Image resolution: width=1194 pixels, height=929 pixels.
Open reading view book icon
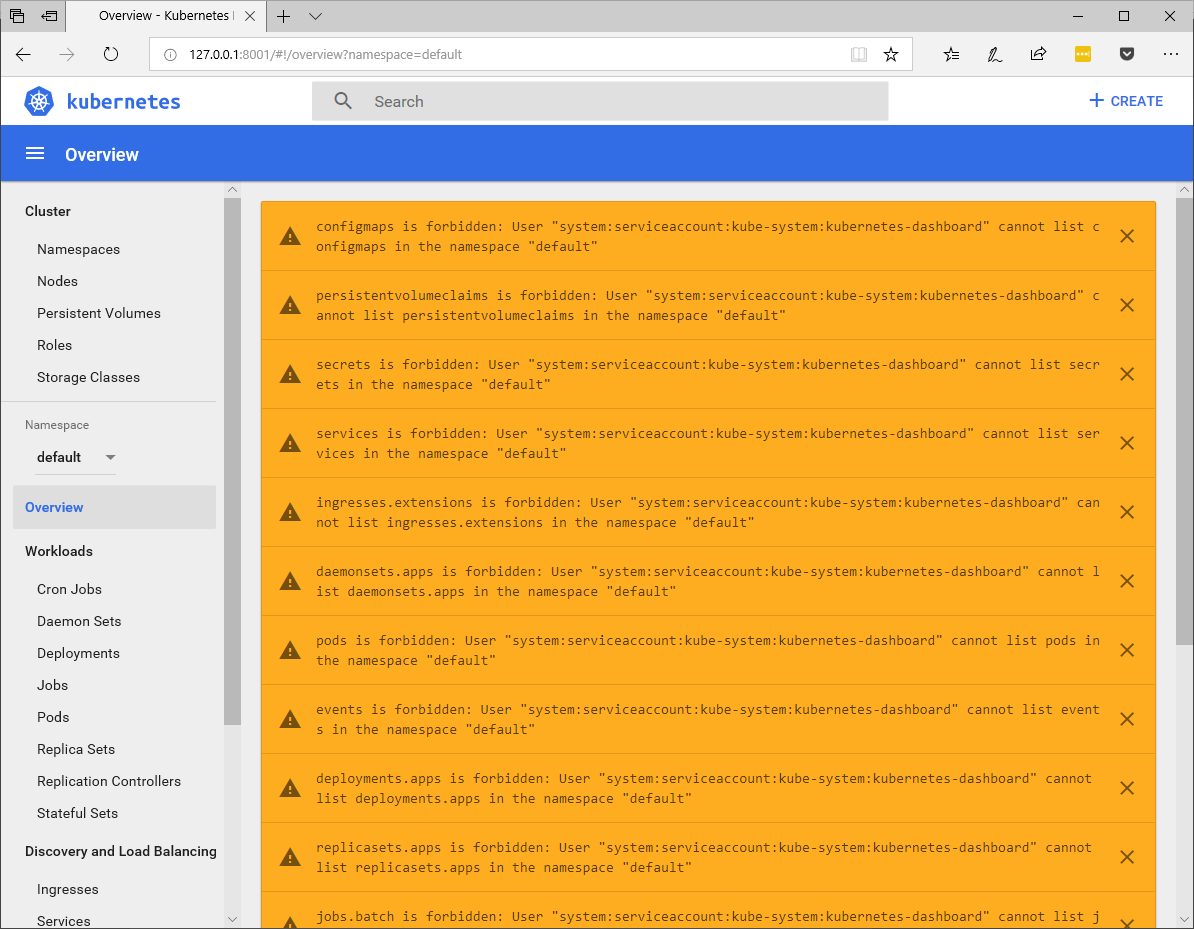859,54
